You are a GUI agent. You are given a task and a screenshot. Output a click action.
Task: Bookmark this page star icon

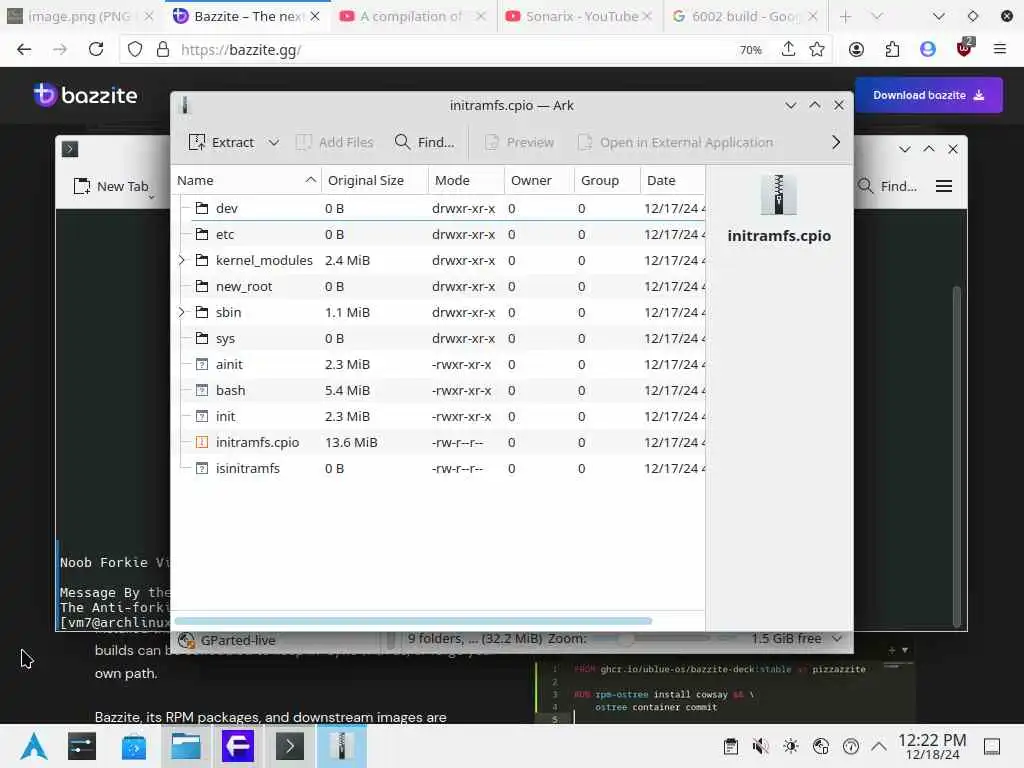coord(816,50)
